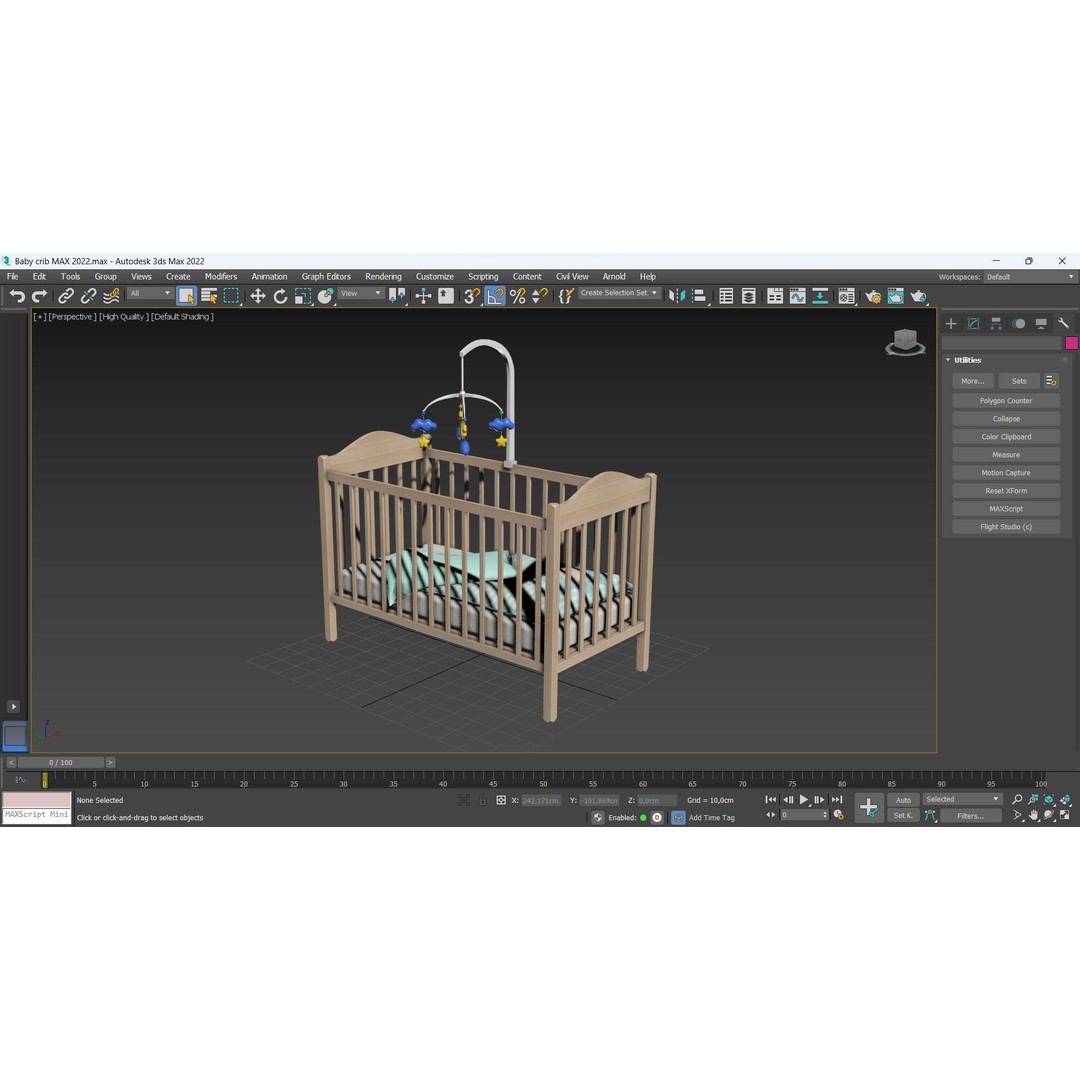Select the Select and Move tool
This screenshot has height=1080, width=1080.
257,294
